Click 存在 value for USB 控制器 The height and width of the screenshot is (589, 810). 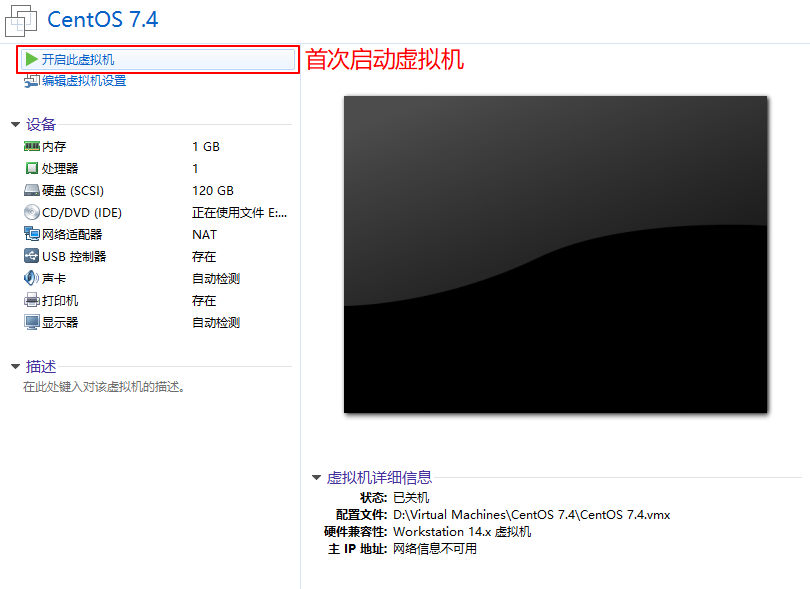click(204, 257)
